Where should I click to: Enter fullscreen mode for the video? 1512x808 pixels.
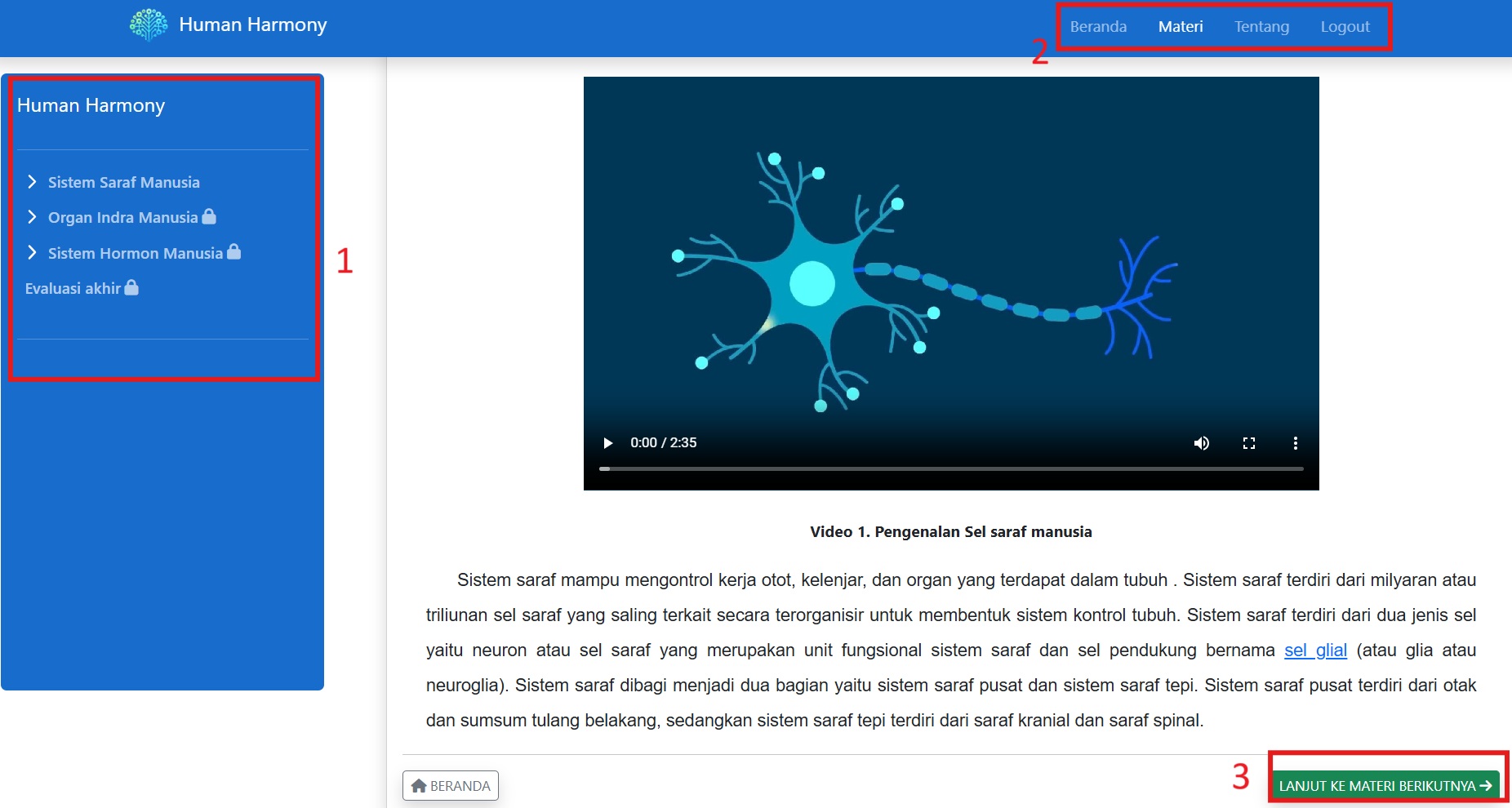point(1248,443)
